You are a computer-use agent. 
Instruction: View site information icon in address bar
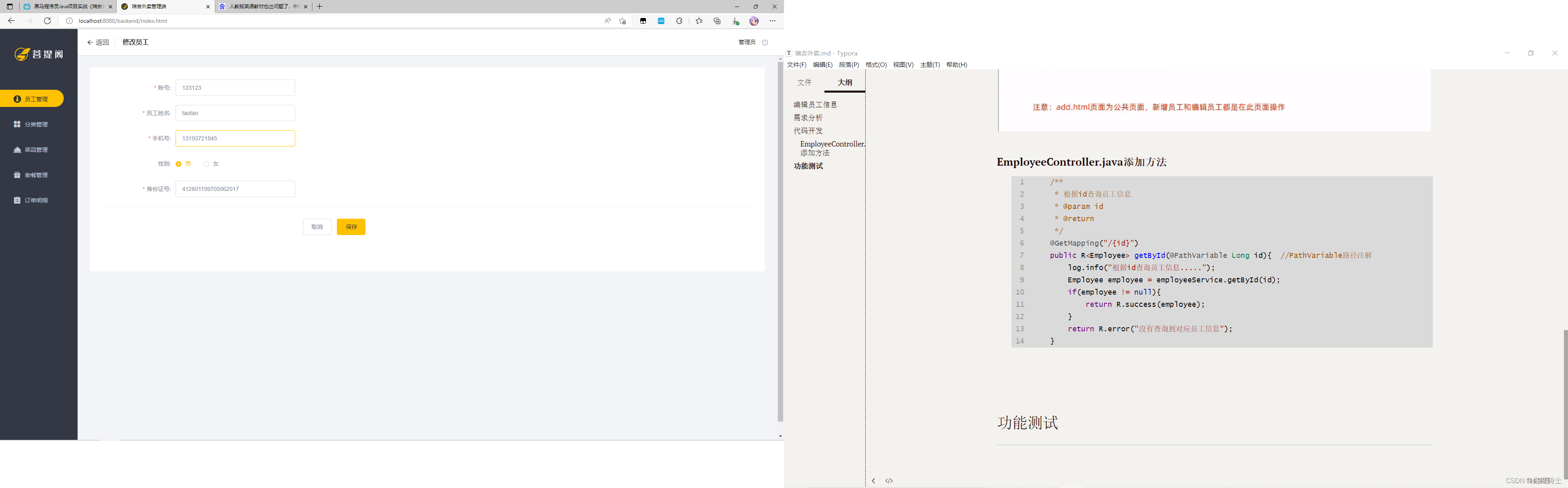[69, 21]
